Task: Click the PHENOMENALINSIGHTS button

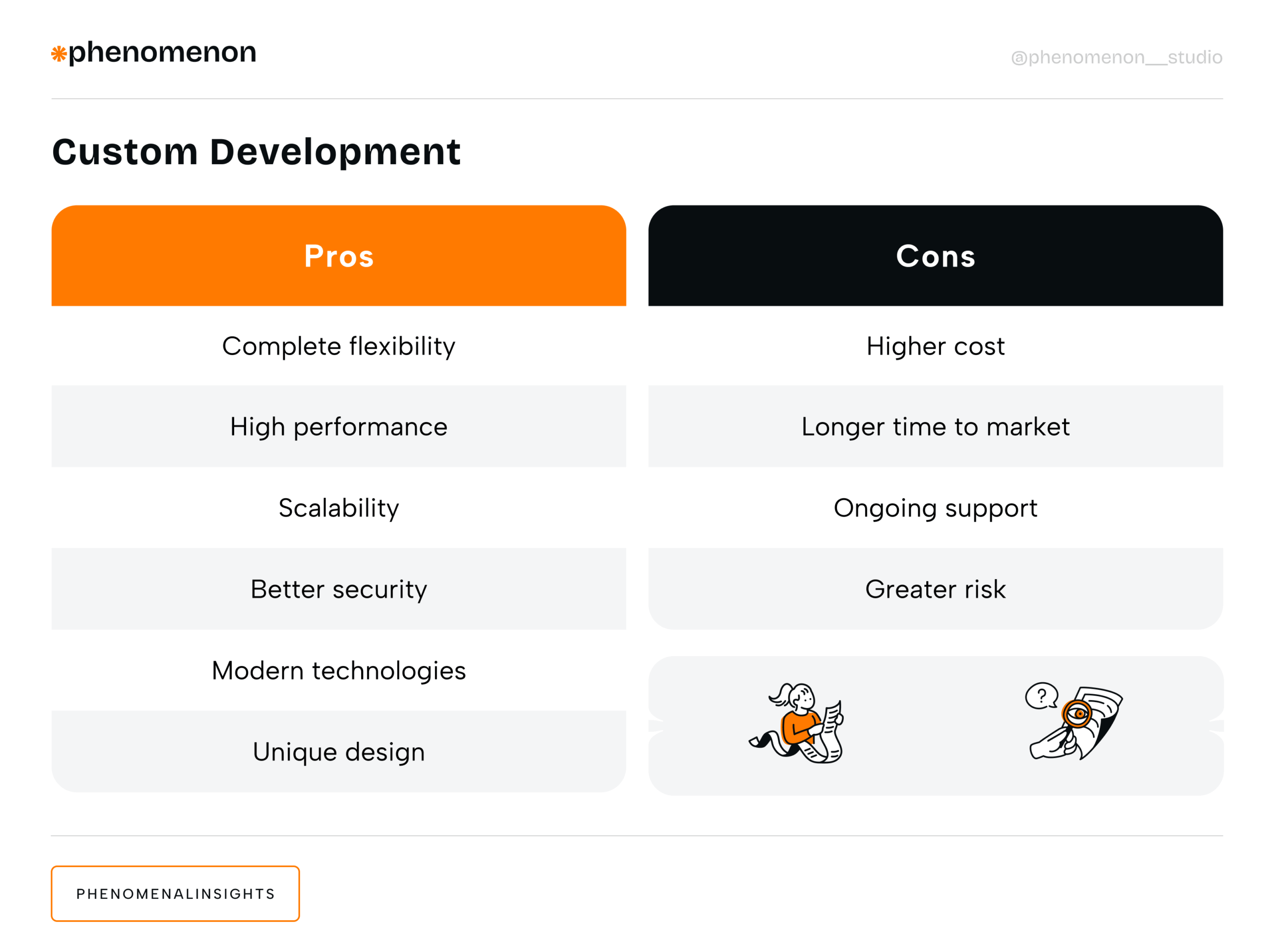Action: point(175,893)
